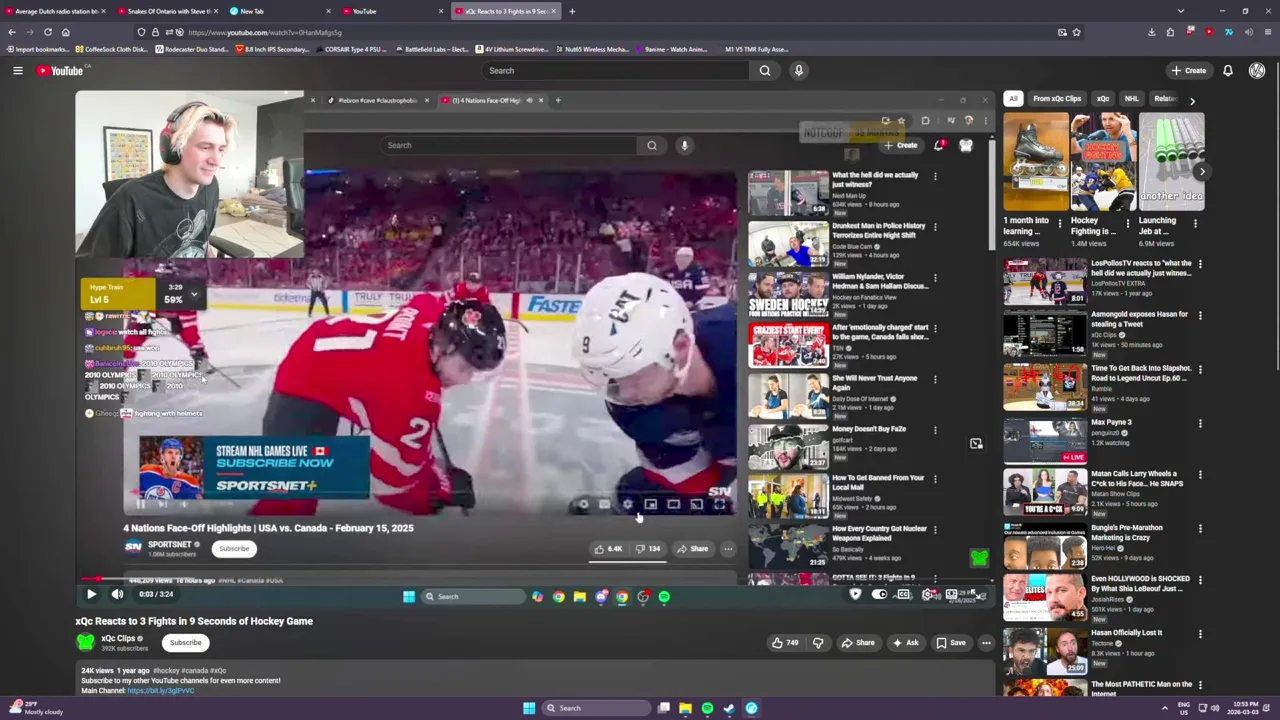Bookmark this page with star icon
The image size is (1280, 720).
pos(1076,32)
